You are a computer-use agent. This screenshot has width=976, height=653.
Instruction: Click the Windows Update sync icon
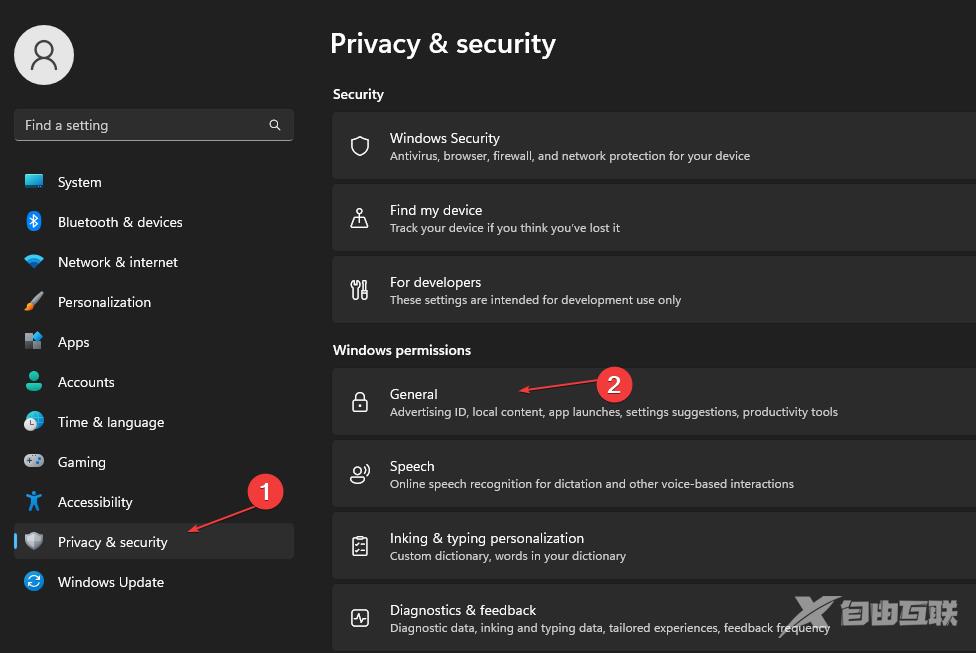tap(34, 582)
